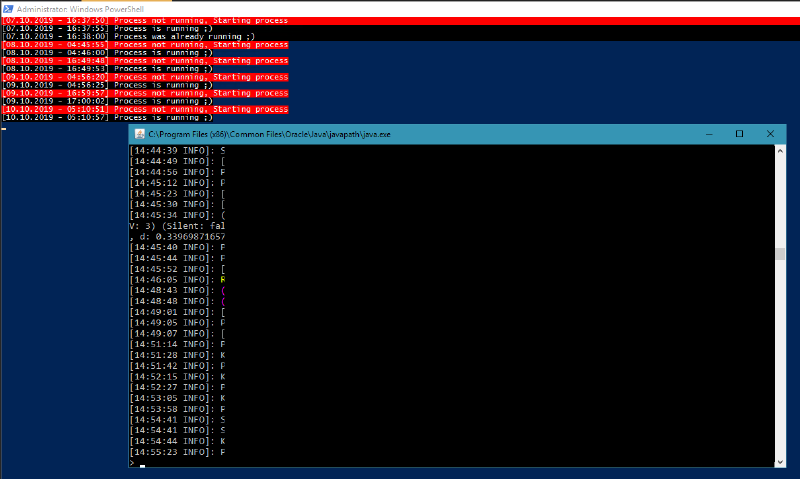
Task: Click the 14:49:05 INFO line in java.exe
Action: click(x=177, y=322)
